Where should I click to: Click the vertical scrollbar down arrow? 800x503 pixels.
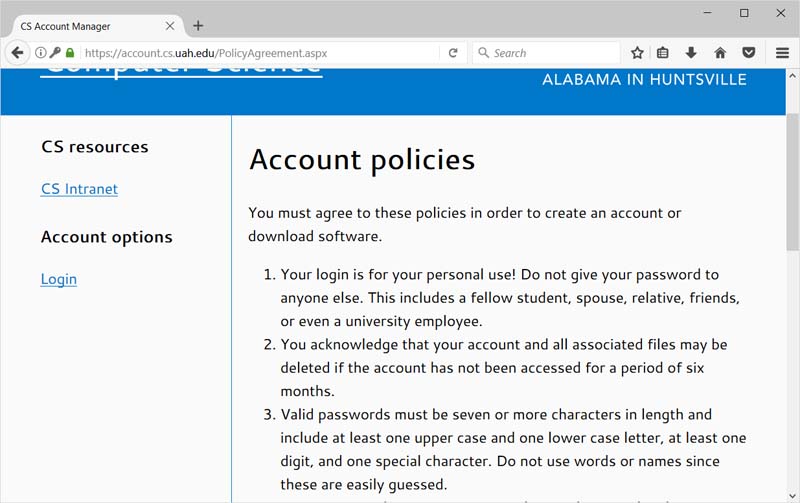[x=792, y=495]
